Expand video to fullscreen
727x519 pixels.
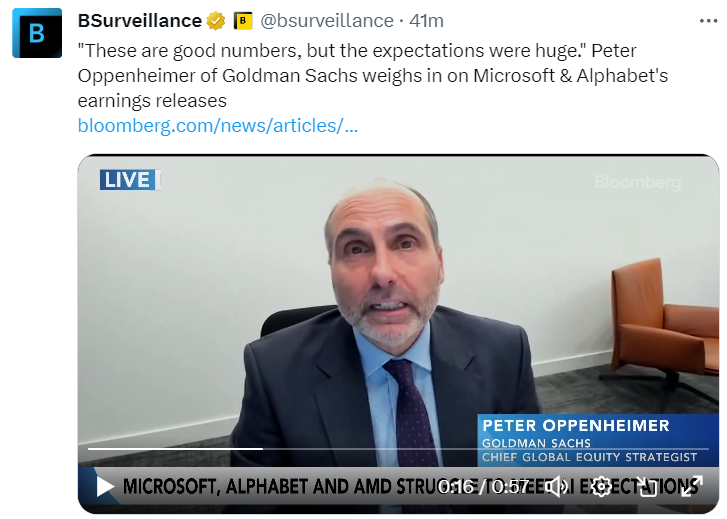(690, 487)
